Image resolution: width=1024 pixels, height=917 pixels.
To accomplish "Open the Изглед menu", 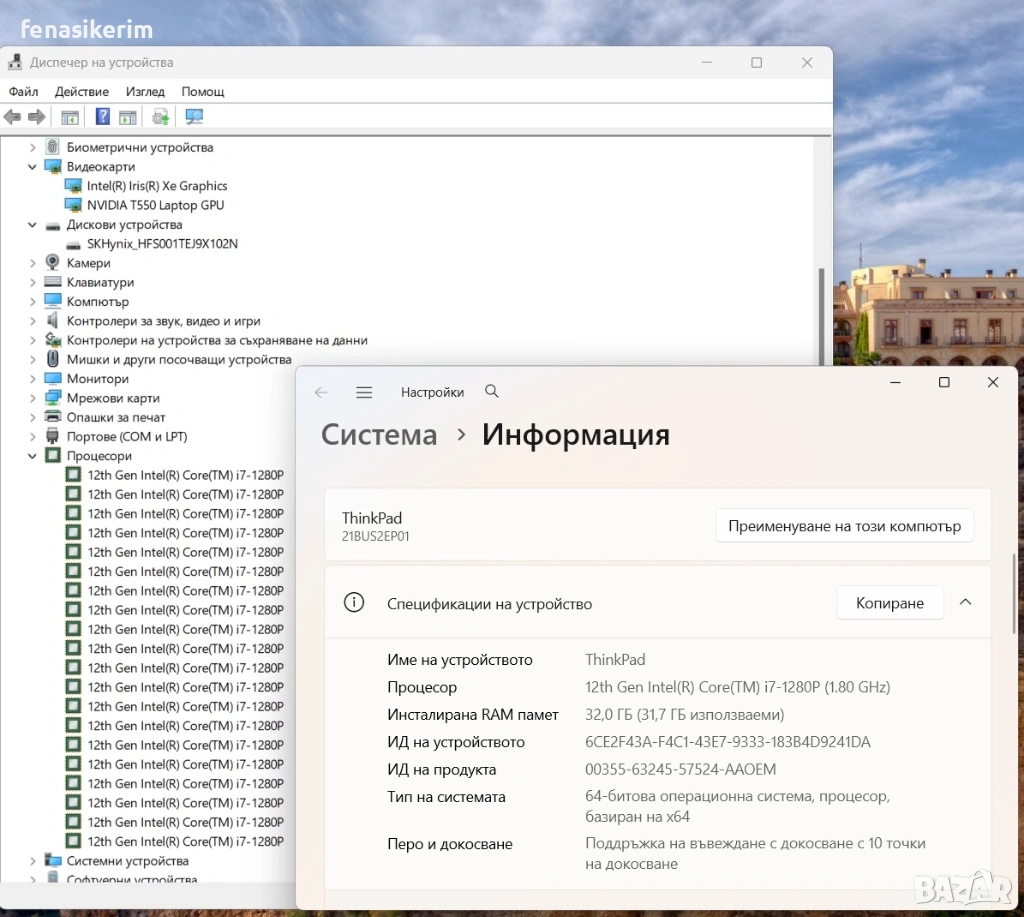I will point(145,91).
